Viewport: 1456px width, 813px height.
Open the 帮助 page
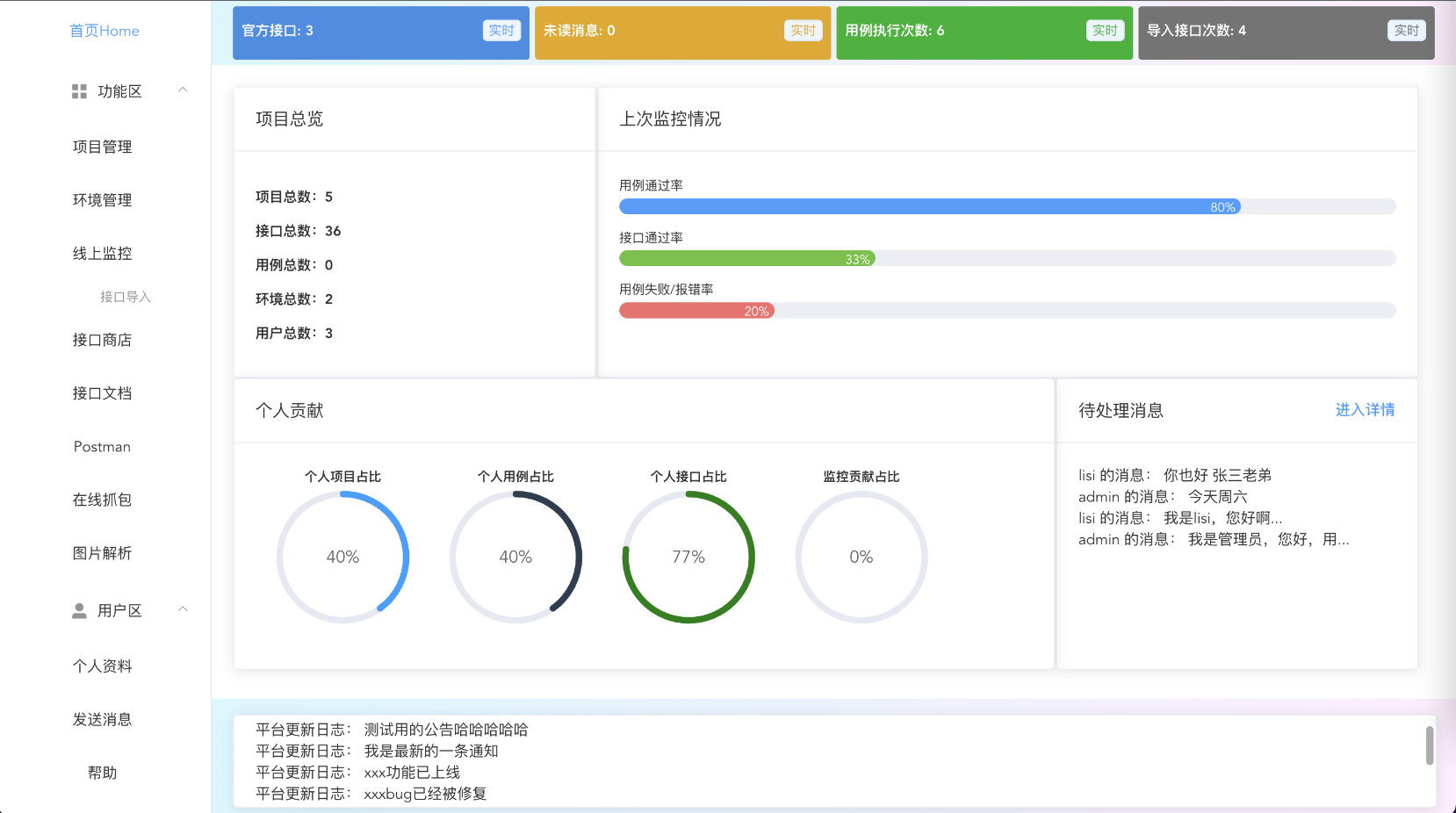(102, 773)
